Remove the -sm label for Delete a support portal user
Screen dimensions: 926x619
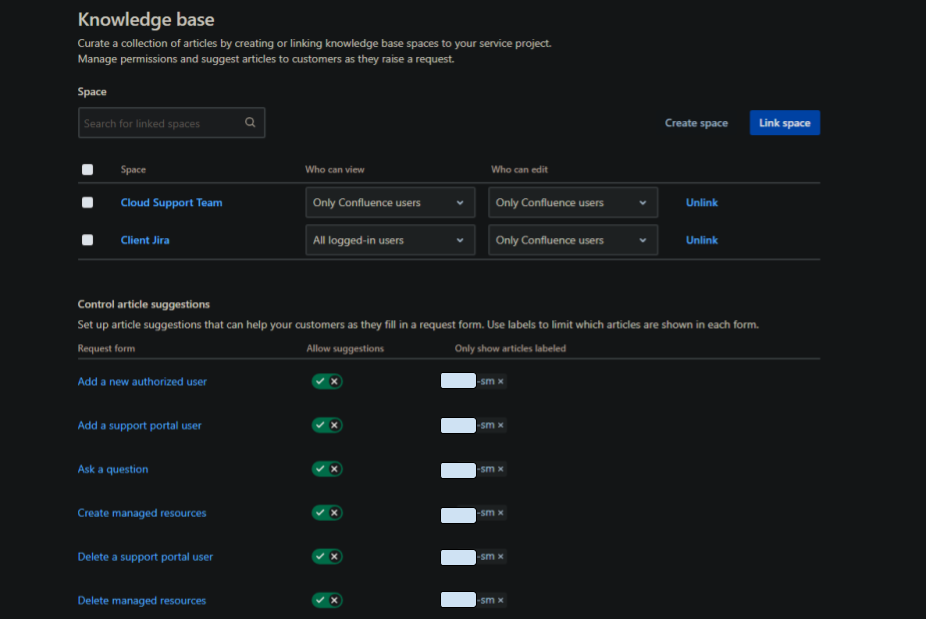pos(501,556)
